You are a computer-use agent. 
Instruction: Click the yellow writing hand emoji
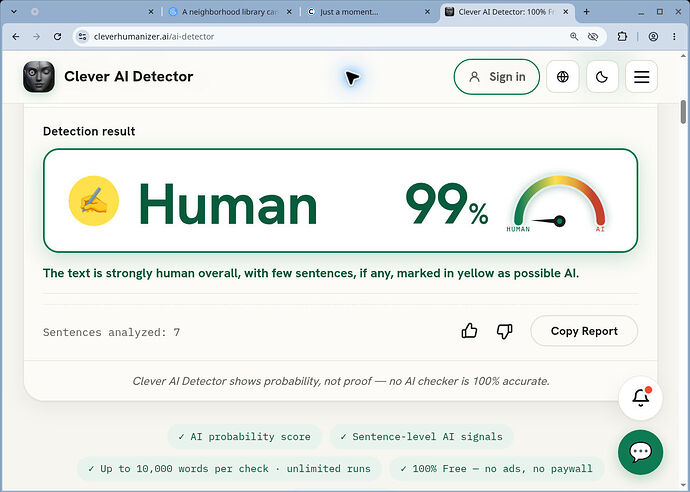[x=94, y=201]
